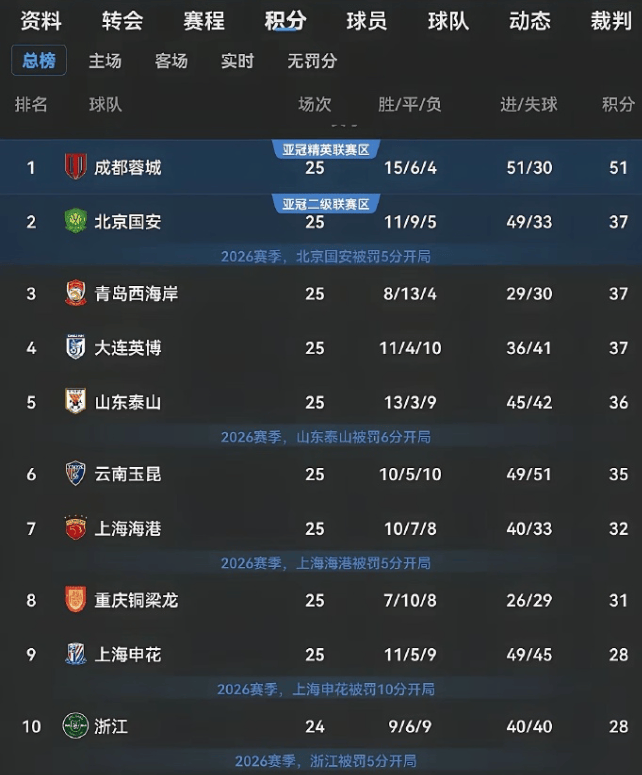642x775 pixels.
Task: Switch to the 主场 standings filter
Action: (x=105, y=61)
